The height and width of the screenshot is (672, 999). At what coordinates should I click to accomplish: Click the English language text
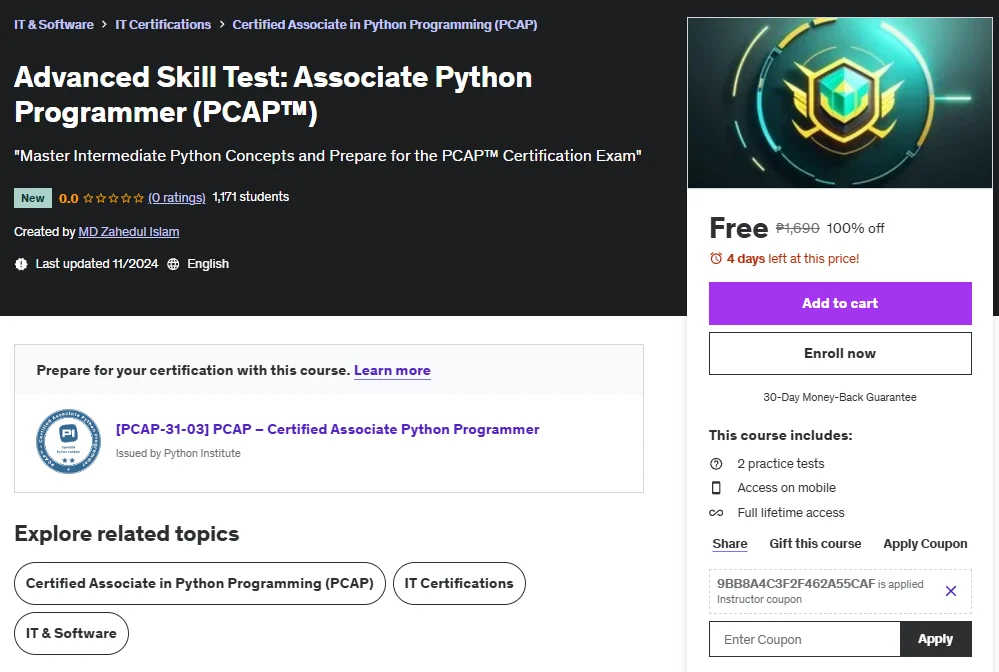coord(208,264)
